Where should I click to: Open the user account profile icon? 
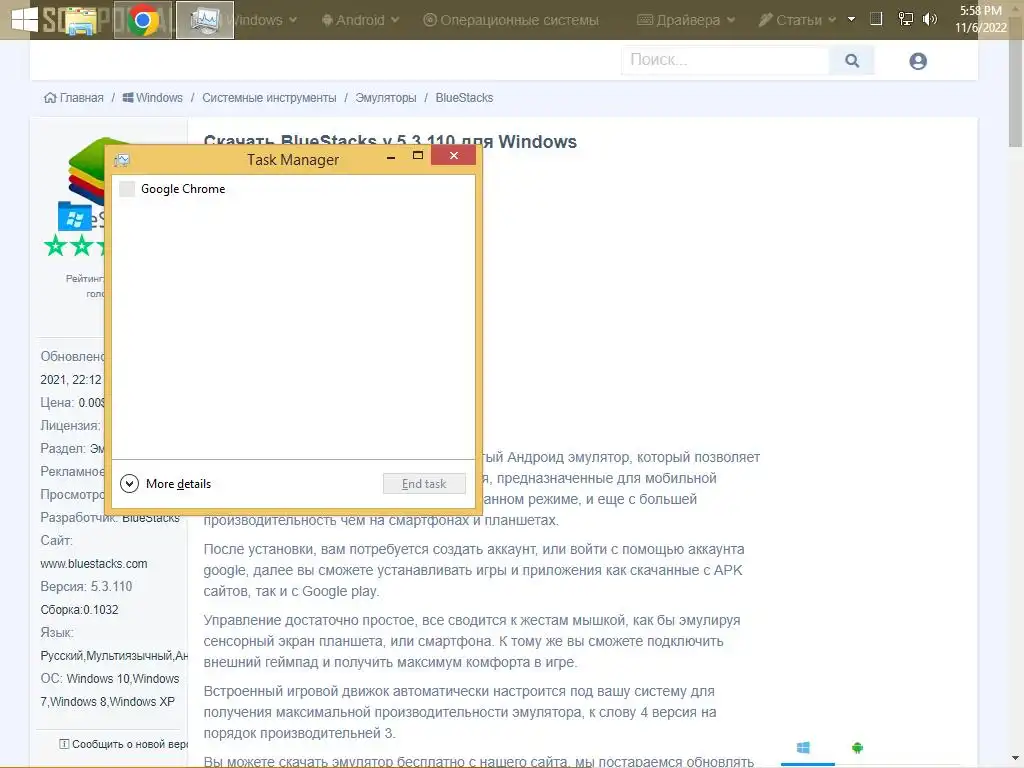918,61
